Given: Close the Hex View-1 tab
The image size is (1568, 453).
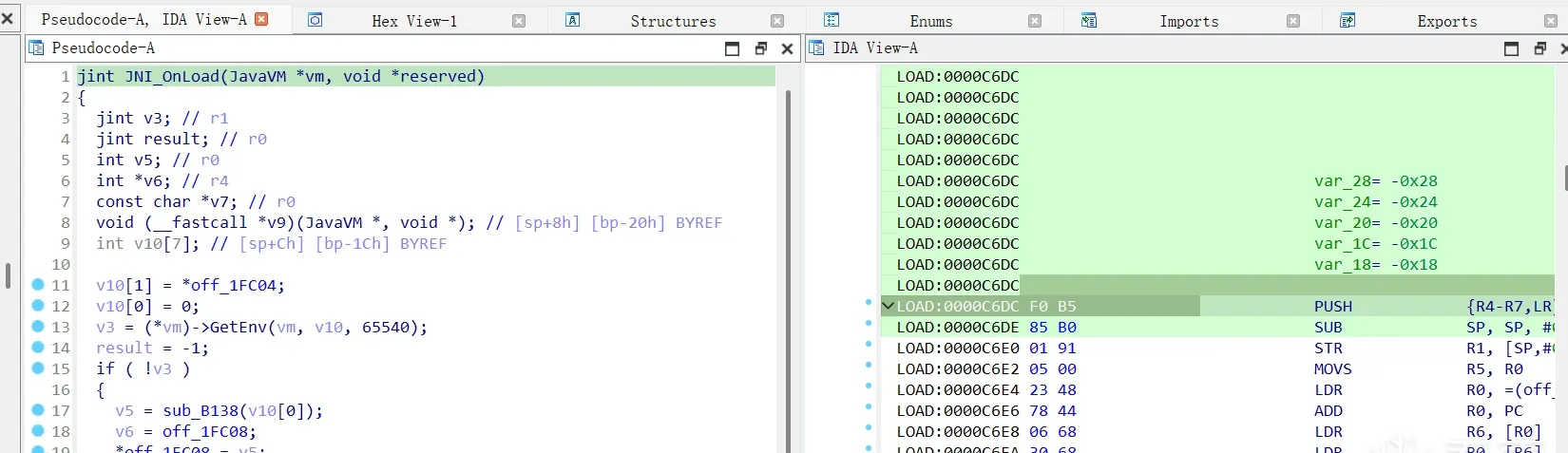Looking at the screenshot, I should 519,21.
